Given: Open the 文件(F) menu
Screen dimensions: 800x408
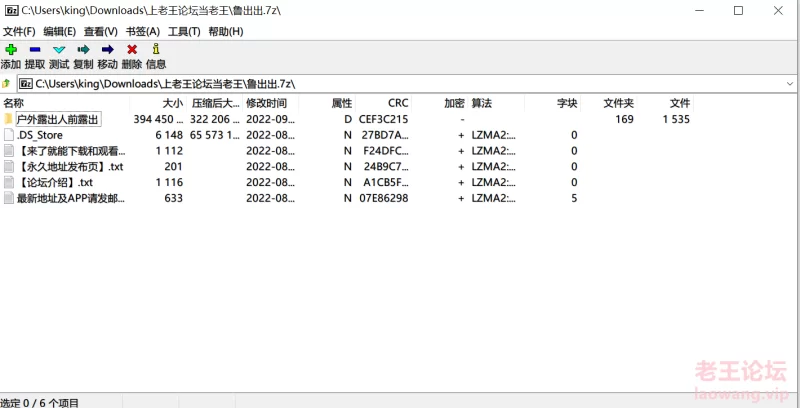Looking at the screenshot, I should coord(19,31).
